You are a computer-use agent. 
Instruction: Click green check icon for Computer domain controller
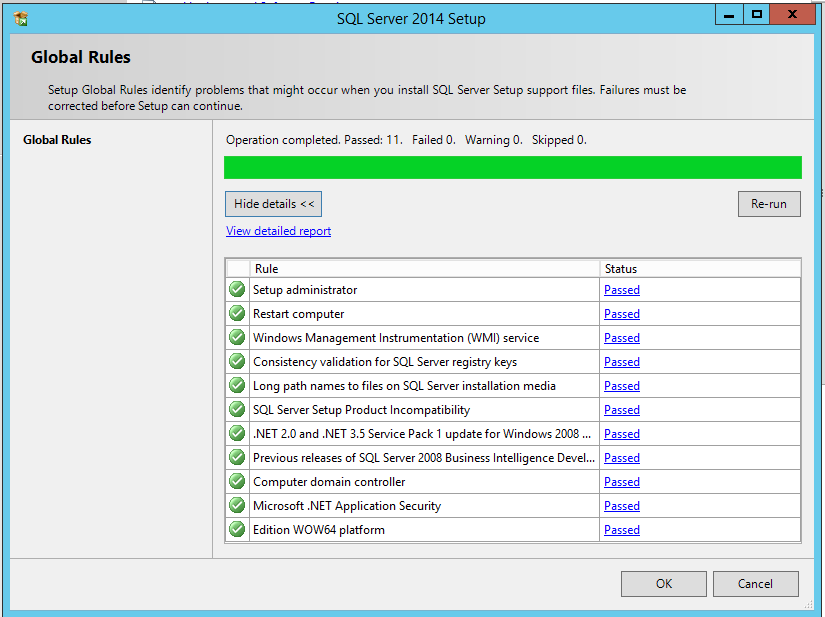point(237,481)
